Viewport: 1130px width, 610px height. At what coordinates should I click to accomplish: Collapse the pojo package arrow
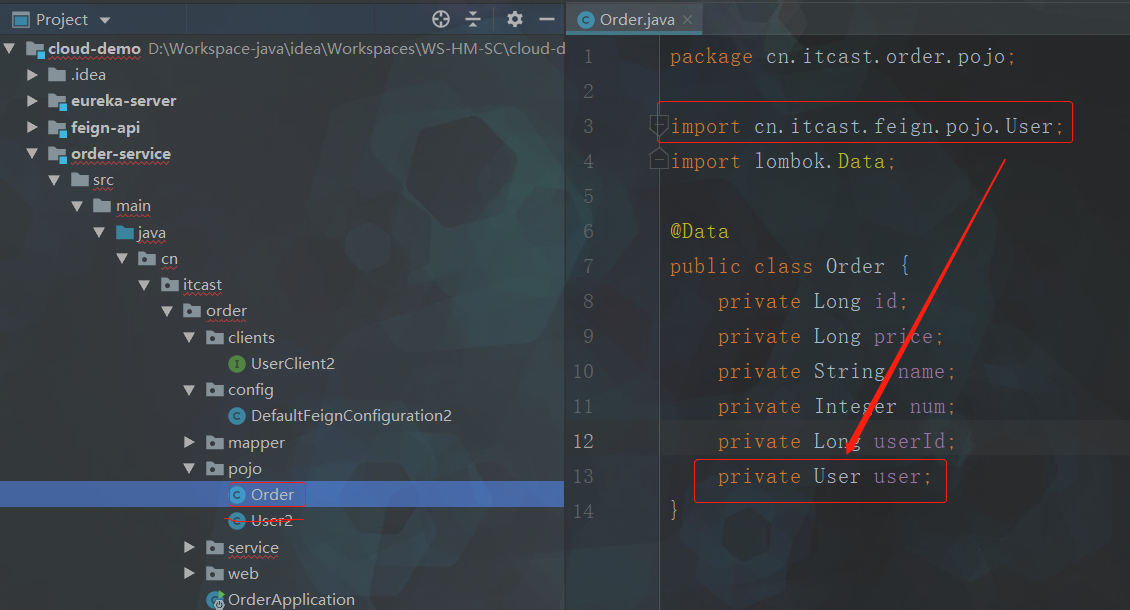click(x=190, y=468)
